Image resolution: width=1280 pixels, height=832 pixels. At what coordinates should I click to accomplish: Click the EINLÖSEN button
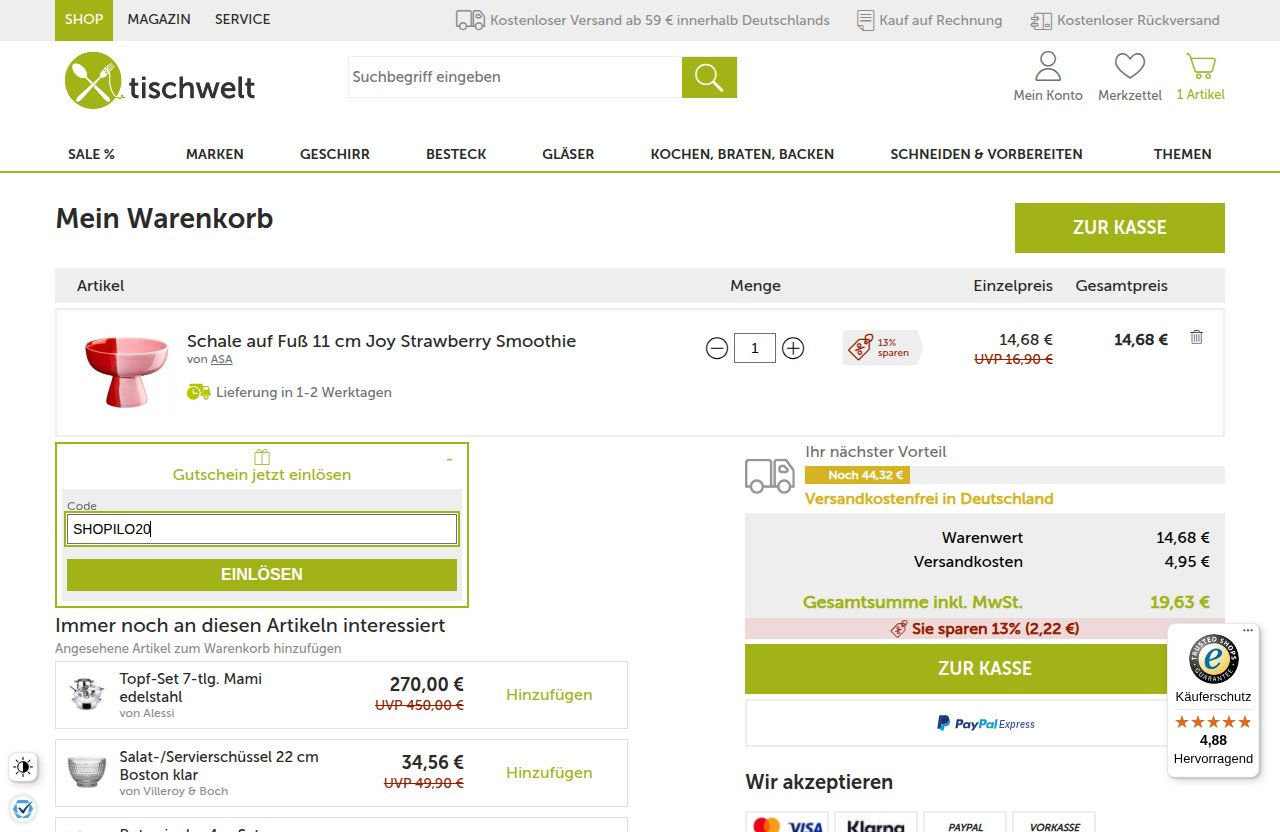coord(262,575)
